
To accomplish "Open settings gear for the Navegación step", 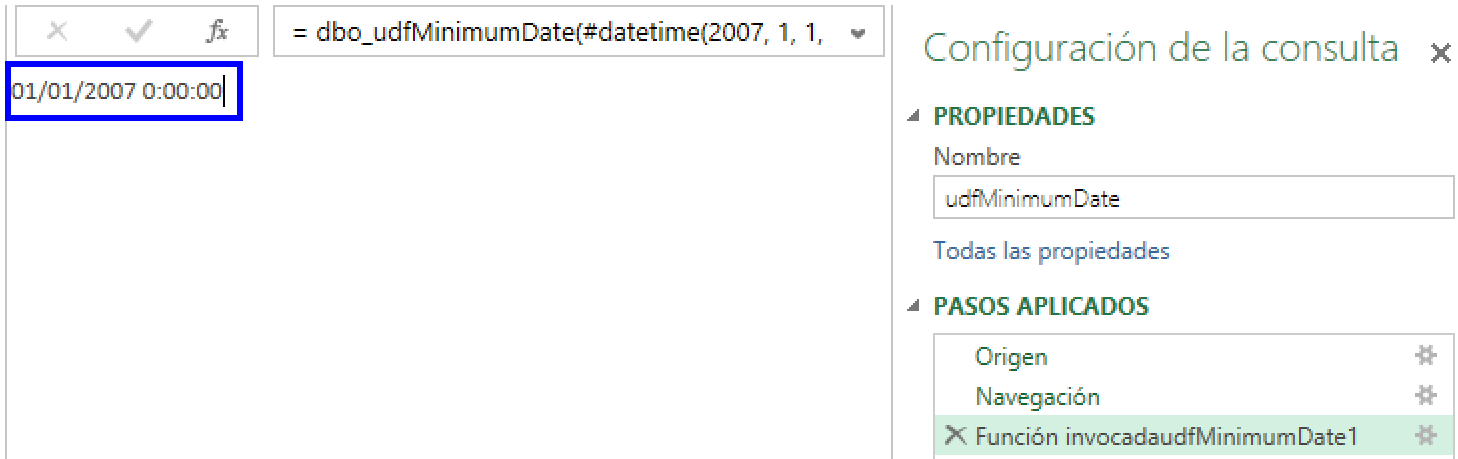I will click(x=1425, y=396).
